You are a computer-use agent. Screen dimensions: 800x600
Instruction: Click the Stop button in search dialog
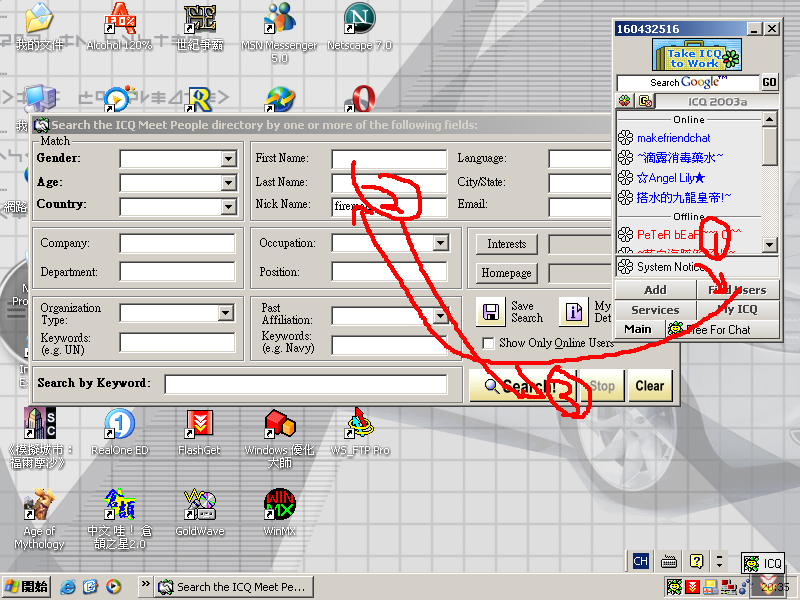tap(602, 386)
